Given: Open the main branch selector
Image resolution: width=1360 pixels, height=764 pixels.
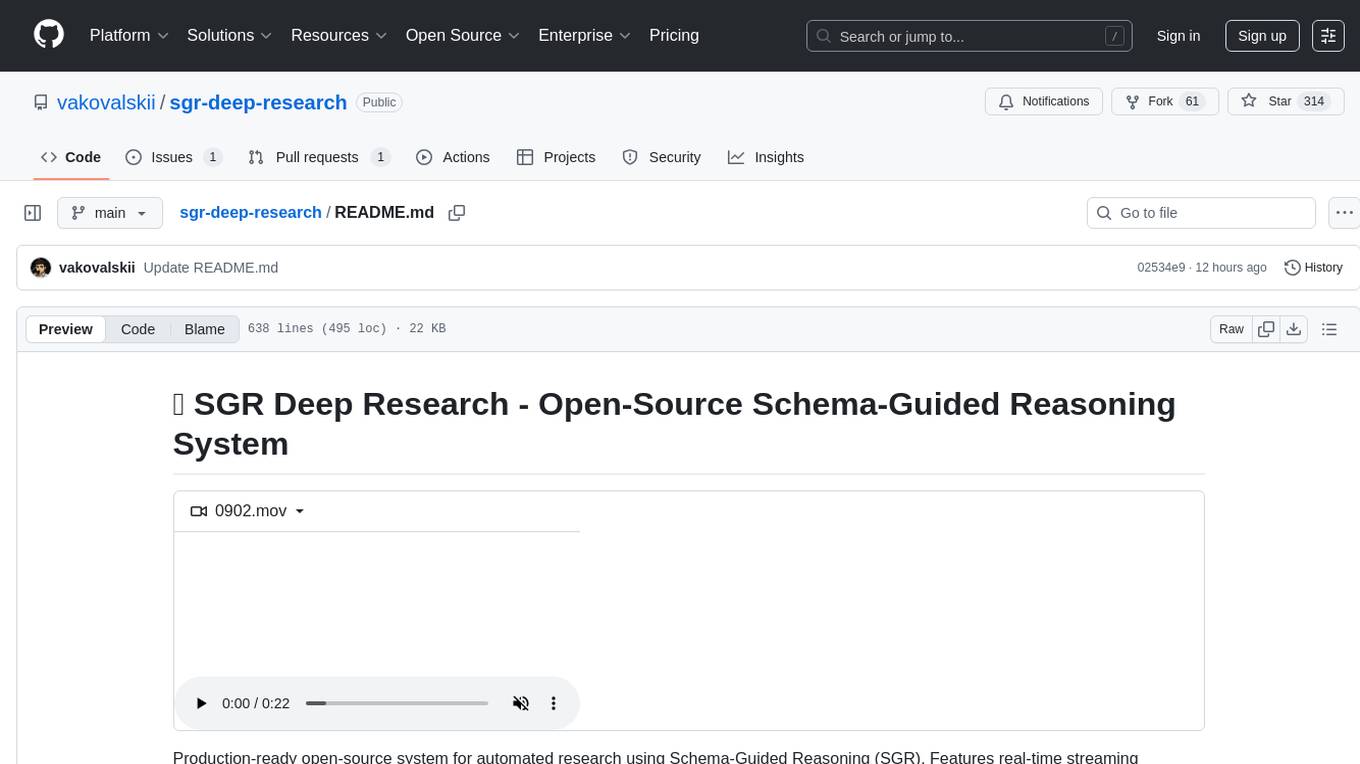Looking at the screenshot, I should 110,213.
